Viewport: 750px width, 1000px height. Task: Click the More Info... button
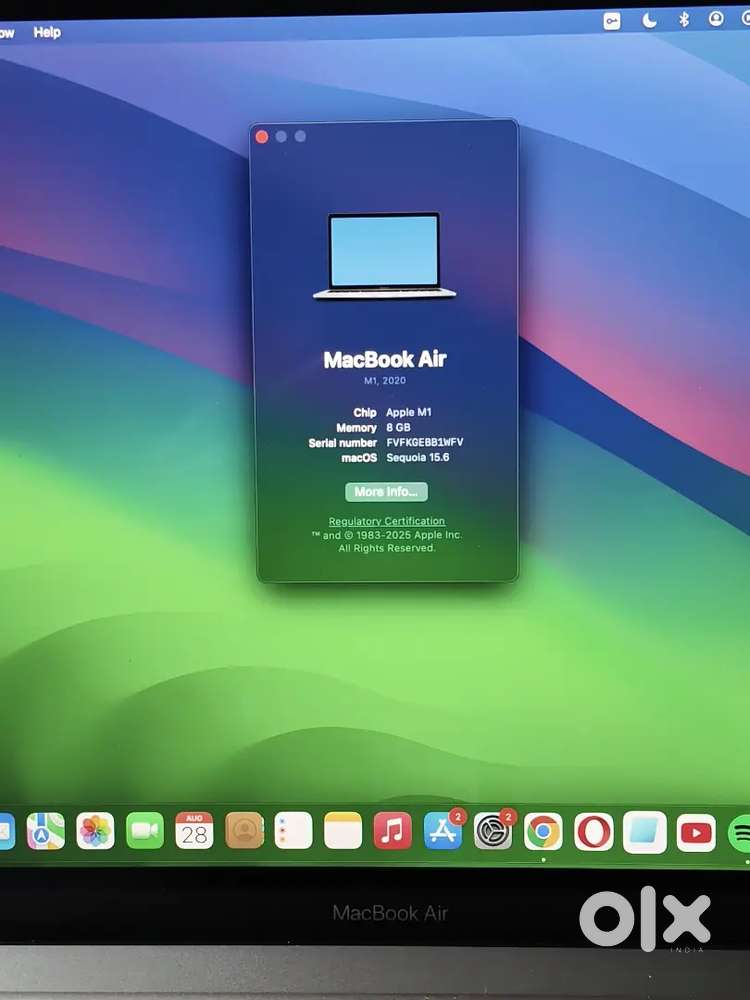click(x=386, y=492)
